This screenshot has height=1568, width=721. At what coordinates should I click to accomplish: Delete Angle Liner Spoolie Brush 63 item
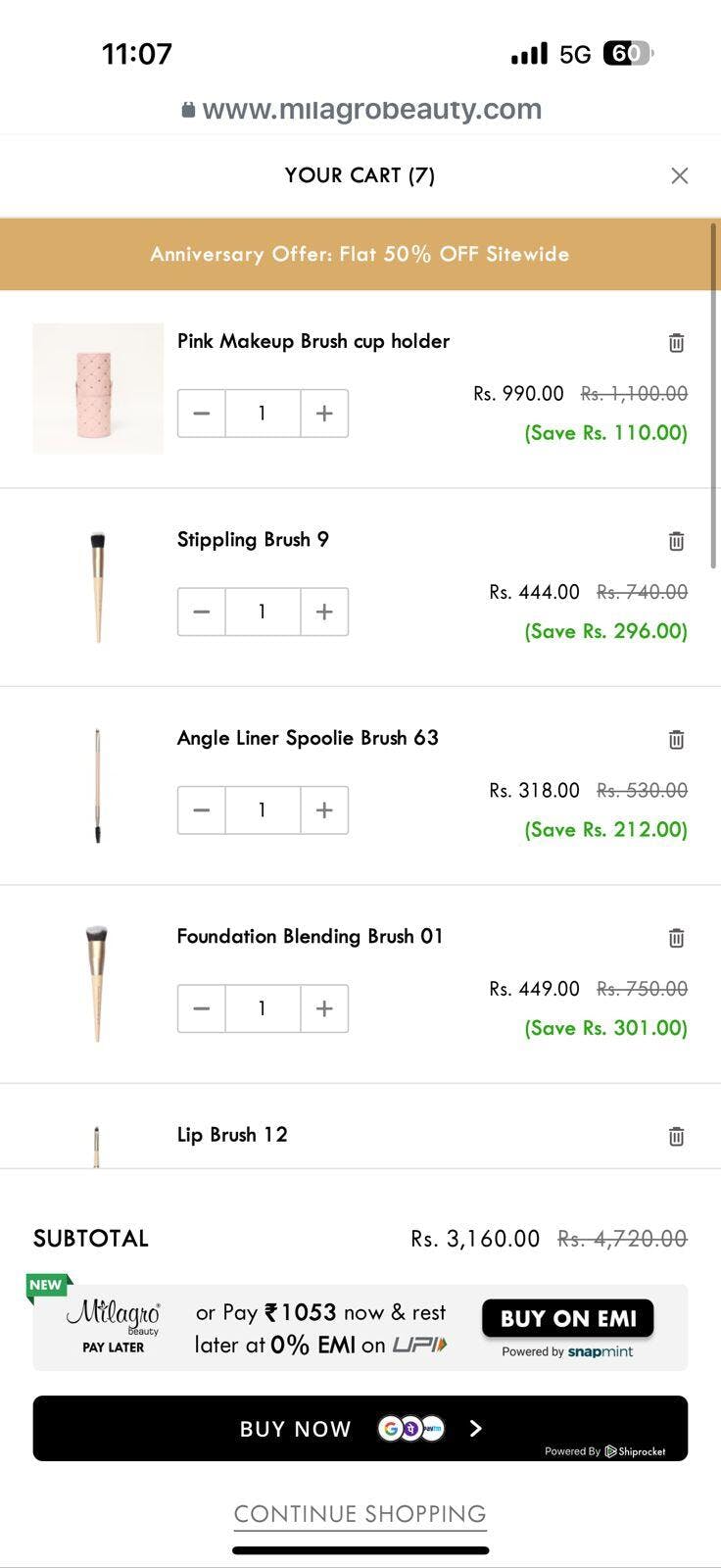[676, 740]
